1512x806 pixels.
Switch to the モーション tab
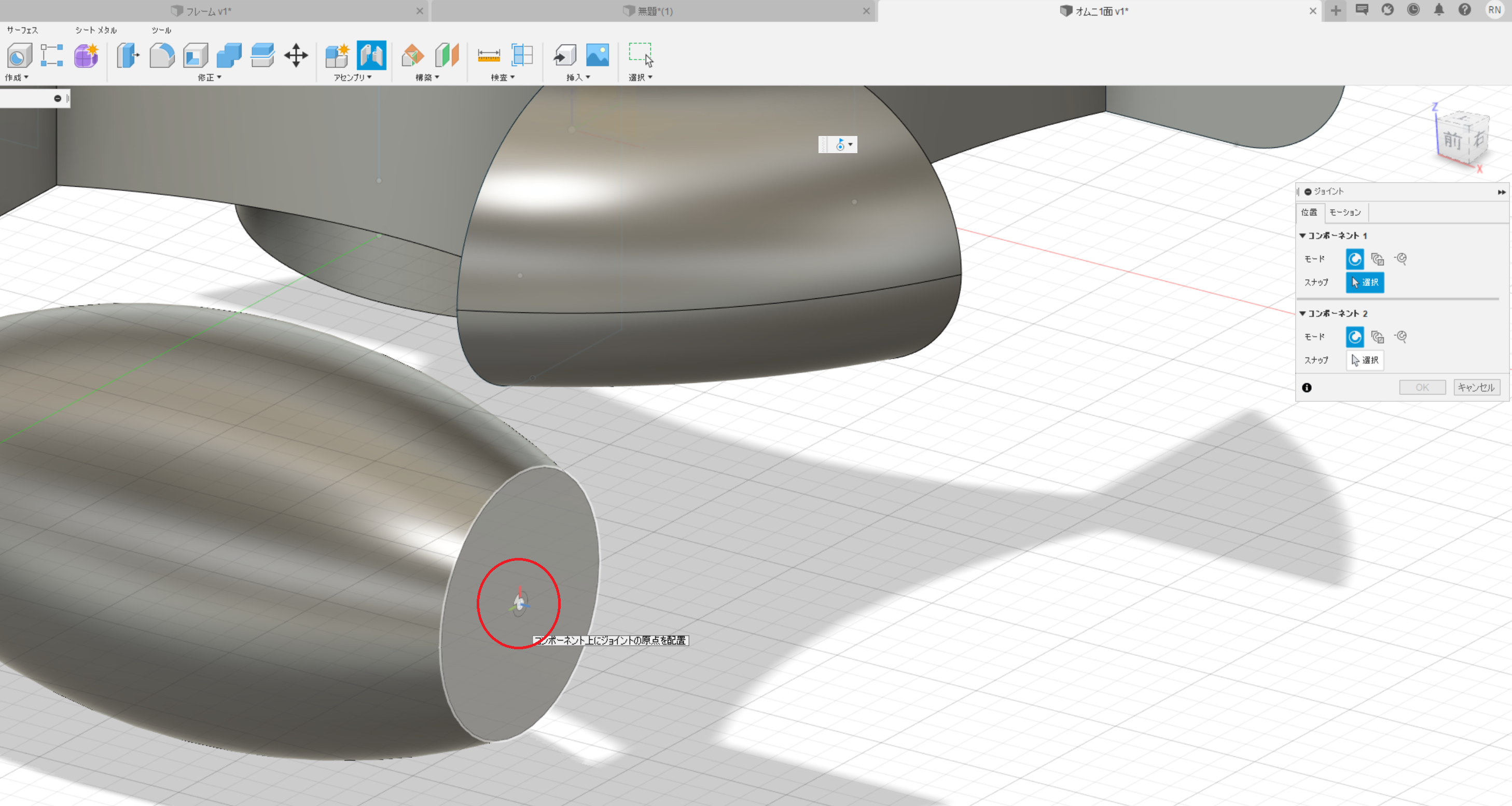coord(1344,213)
